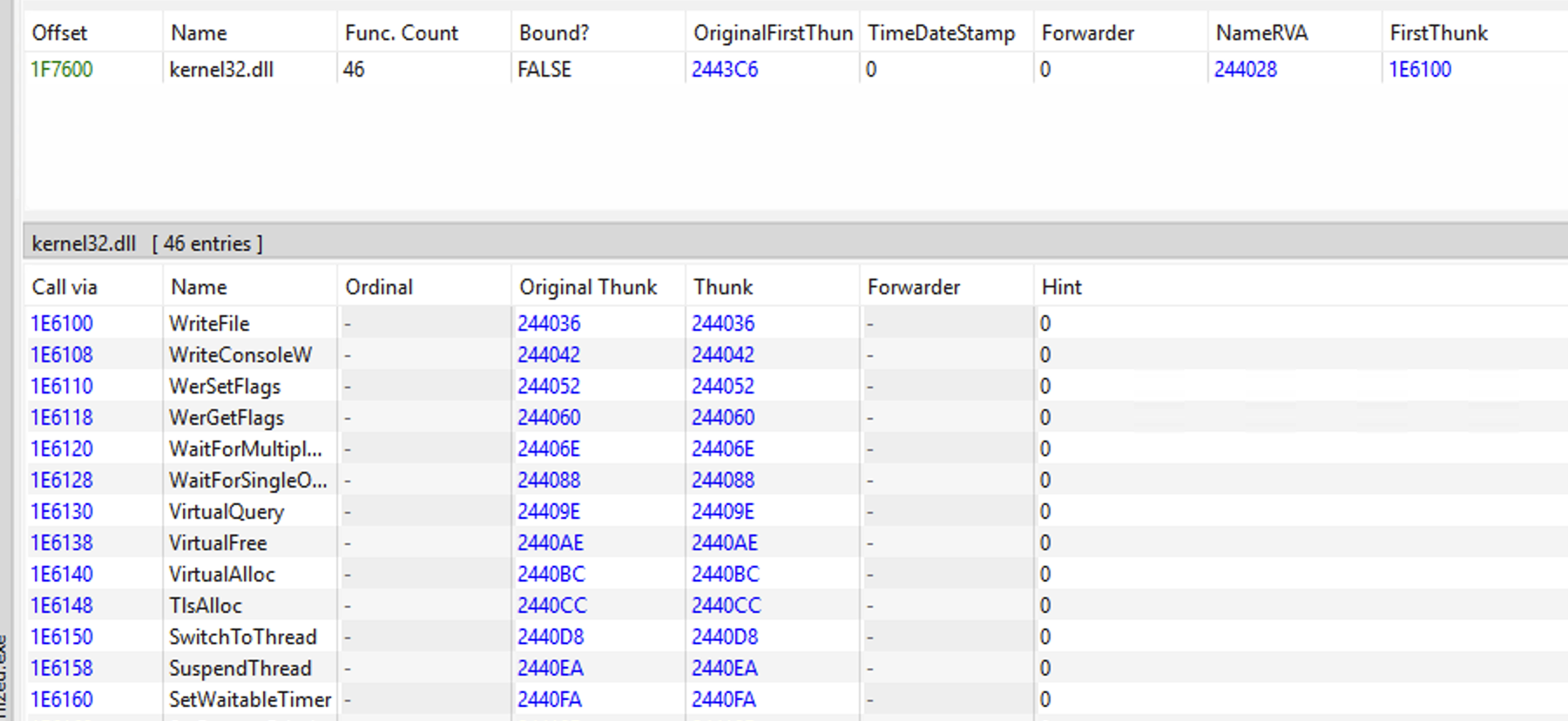Click the FirstThunk value 1E6100 in the upper table
1568x721 pixels.
[x=1420, y=70]
